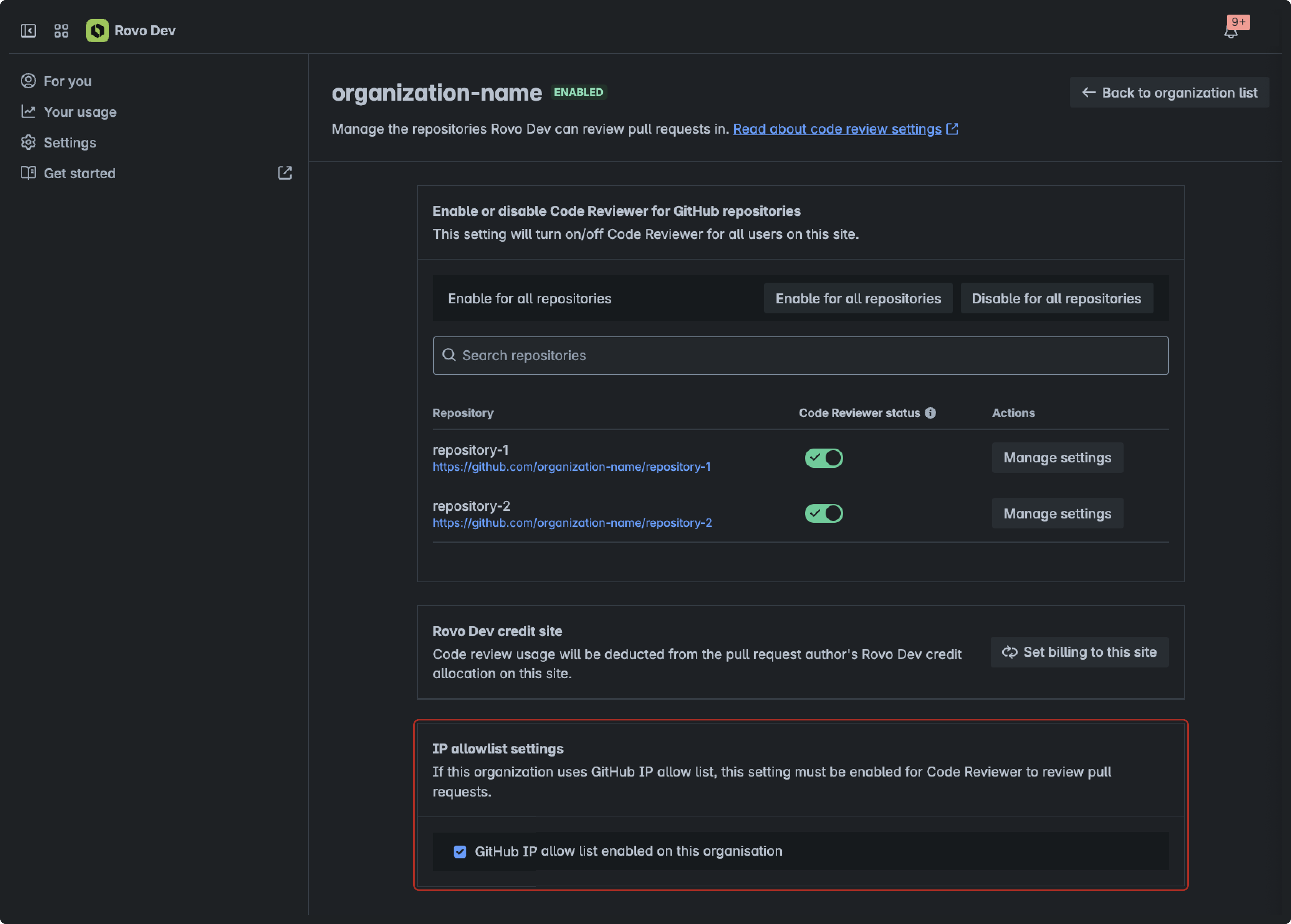
Task: Toggle Code Reviewer status for repository-2
Action: 824,513
